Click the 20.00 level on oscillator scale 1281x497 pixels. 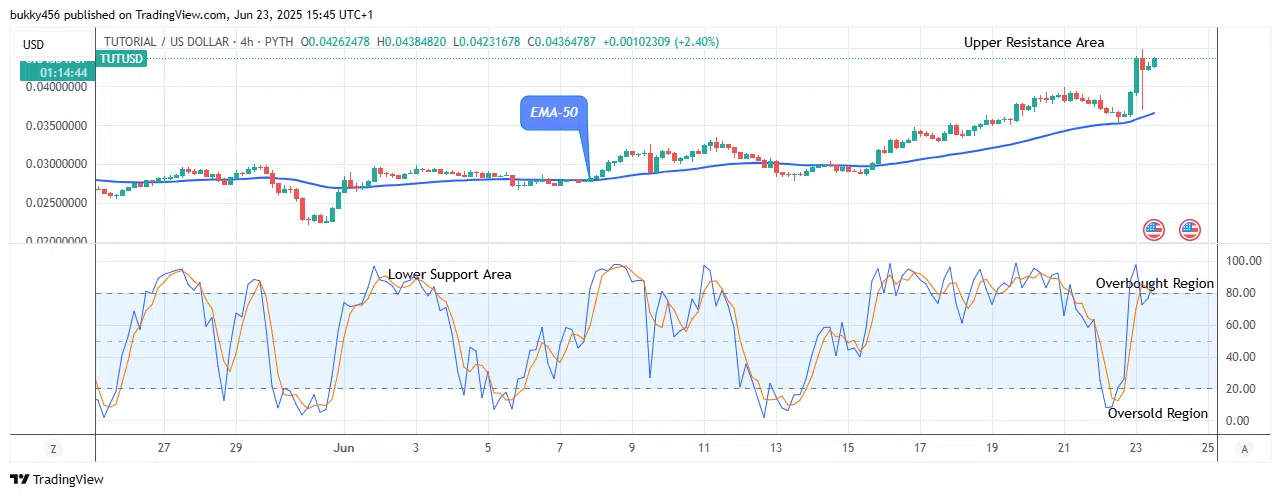(x=1241, y=389)
